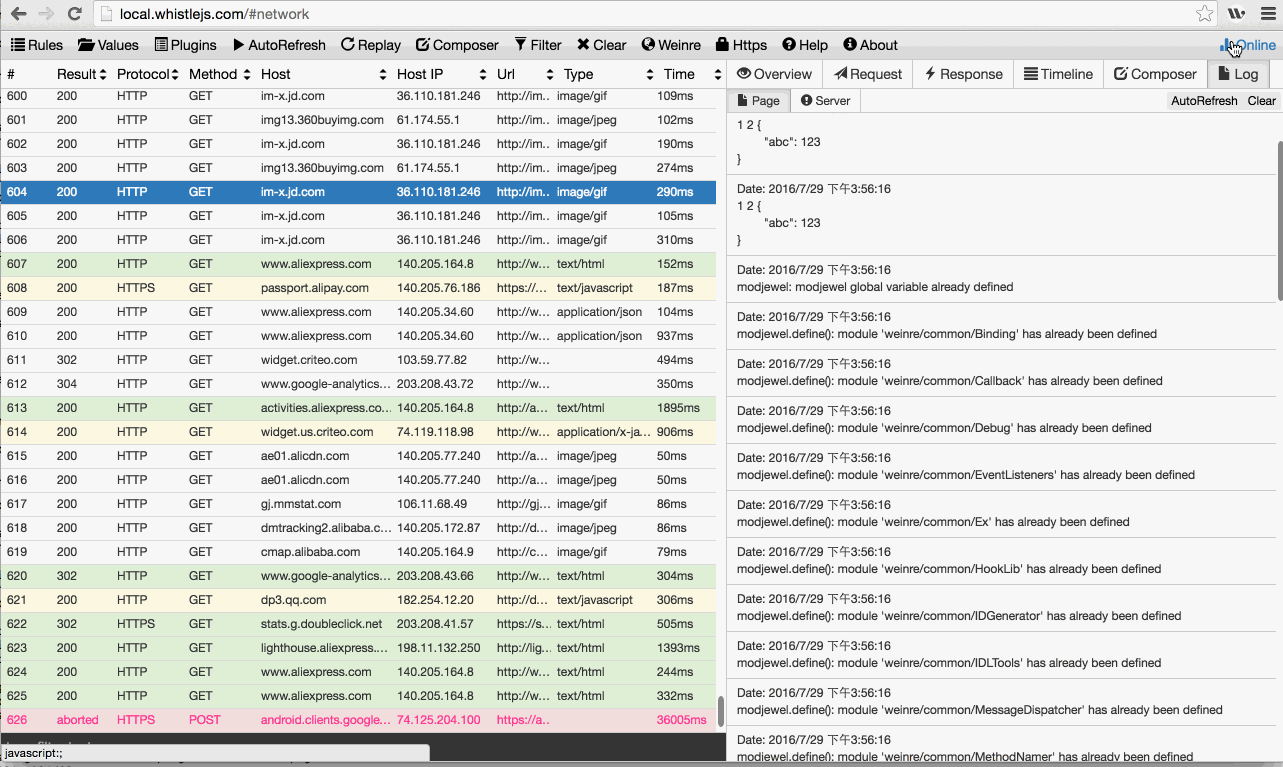Bookmark page with star icon
Viewport: 1283px width, 767px height.
coord(1205,14)
